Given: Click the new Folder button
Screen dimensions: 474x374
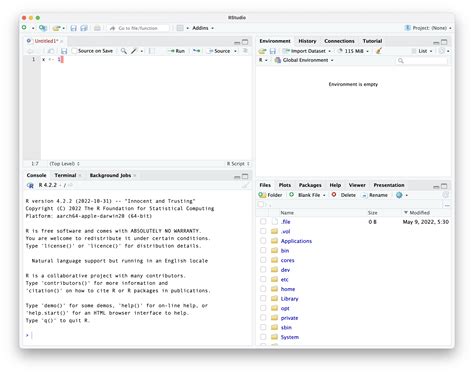Looking at the screenshot, I should point(270,195).
